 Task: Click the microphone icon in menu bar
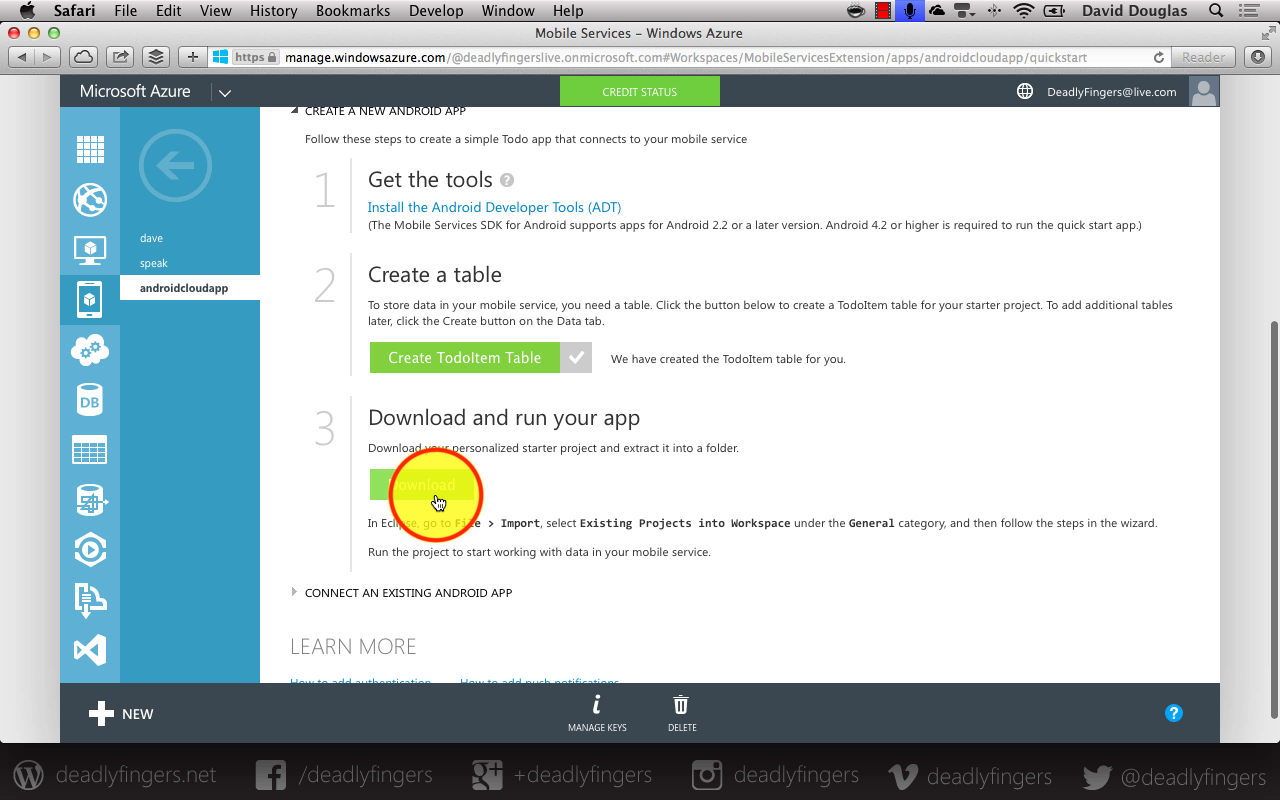910,11
